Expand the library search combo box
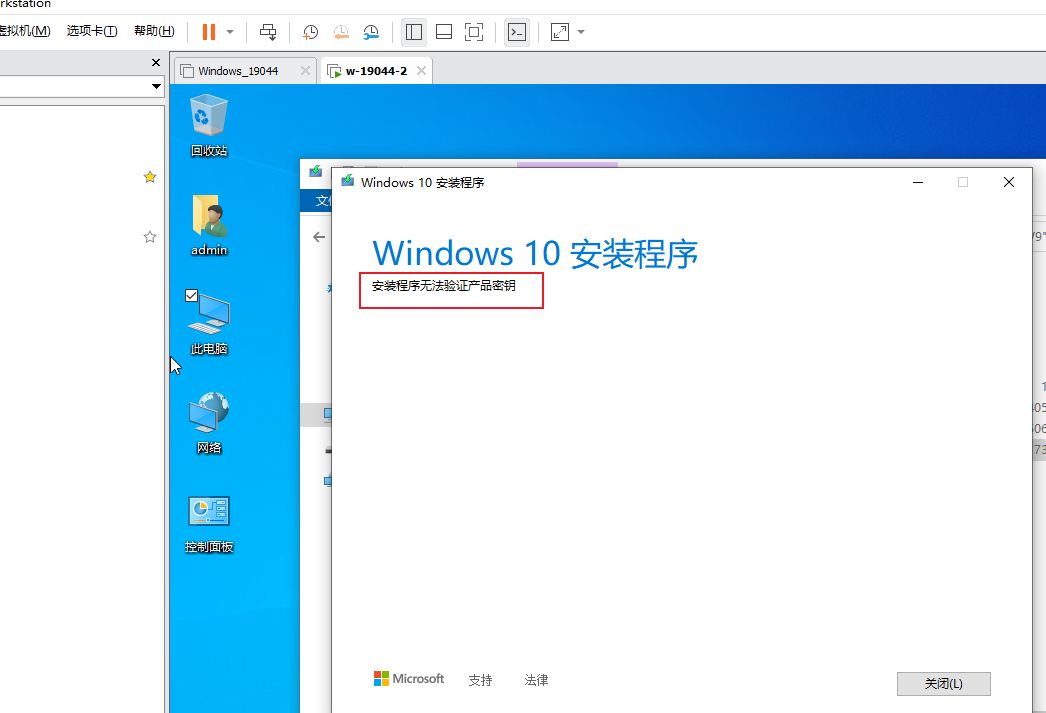 [156, 86]
